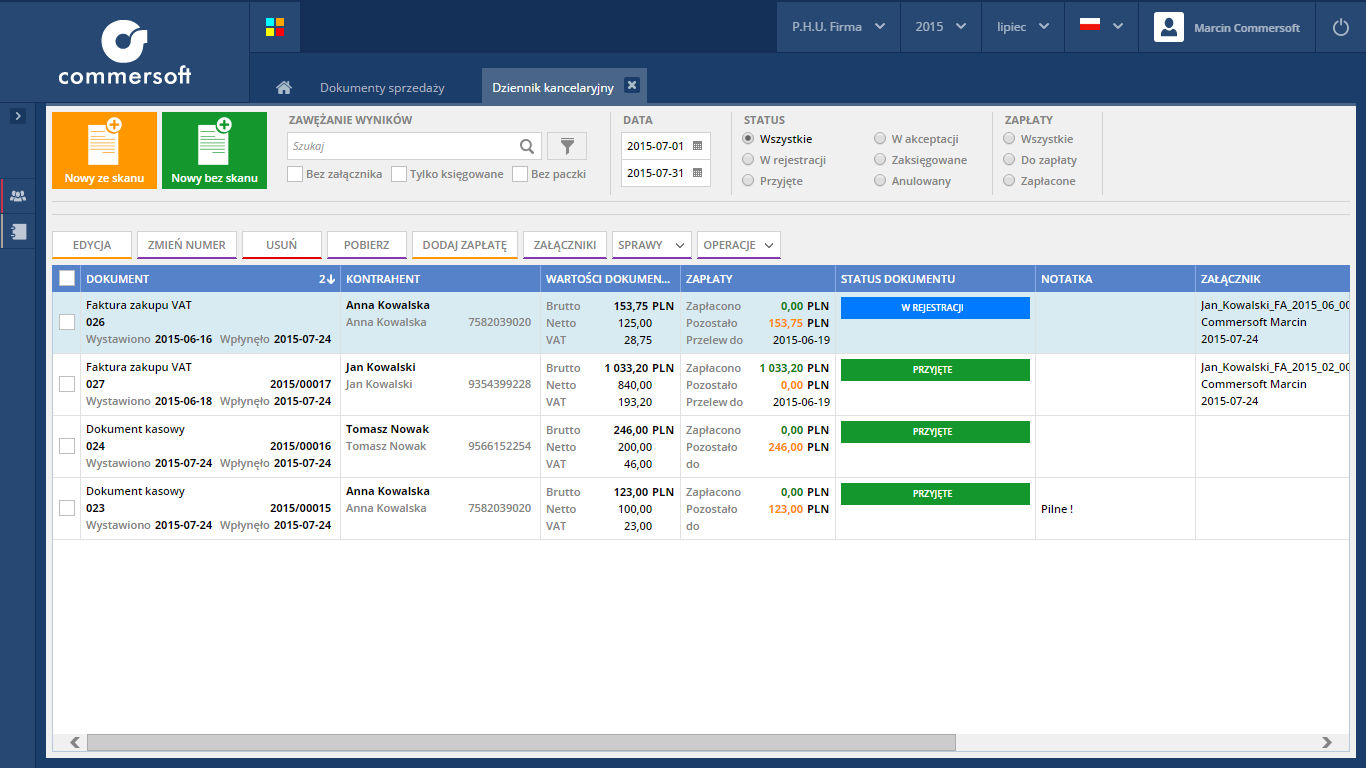Click the Zmień numer button

(187, 245)
